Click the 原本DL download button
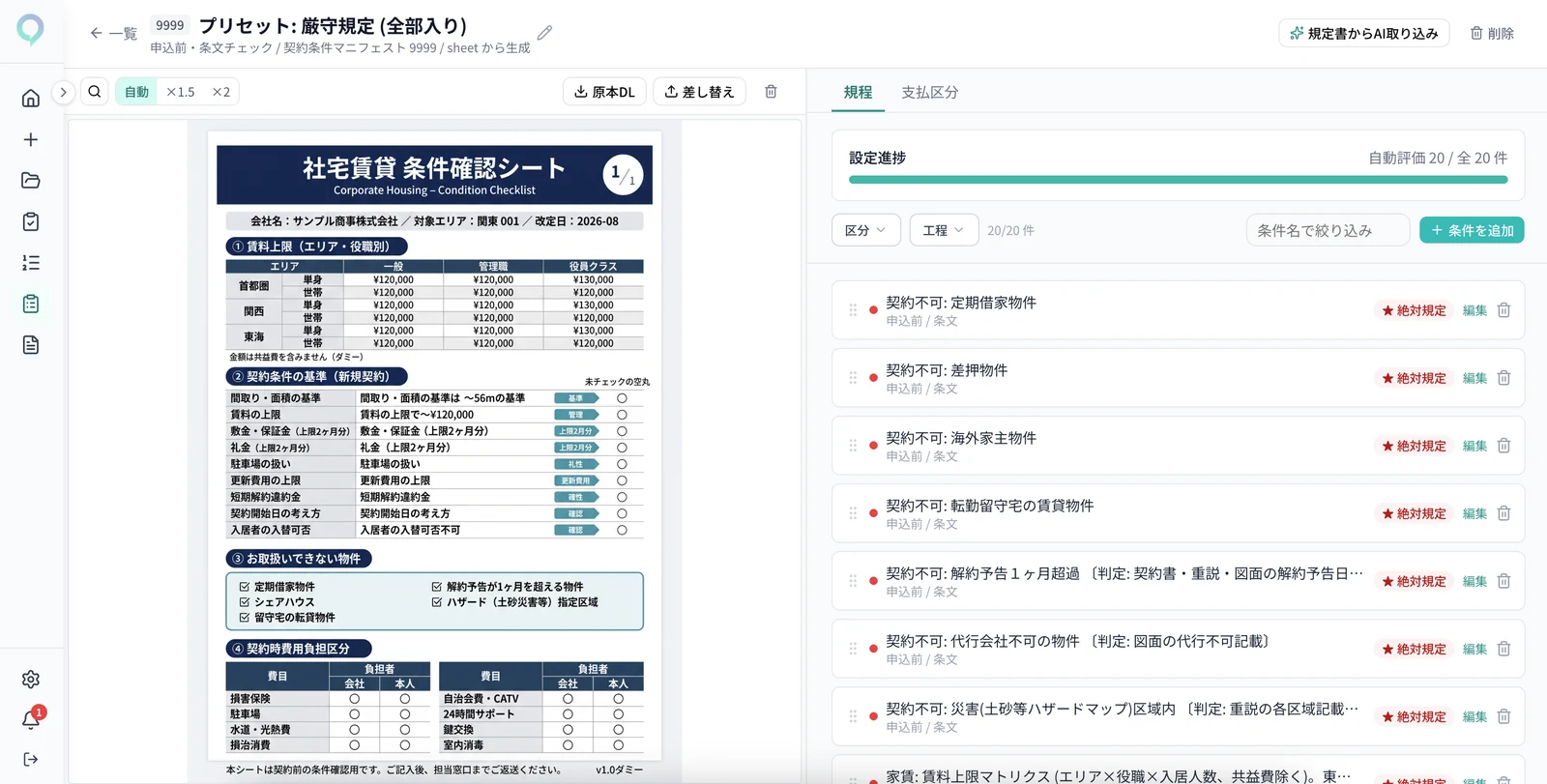This screenshot has height=784, width=1547. point(604,92)
